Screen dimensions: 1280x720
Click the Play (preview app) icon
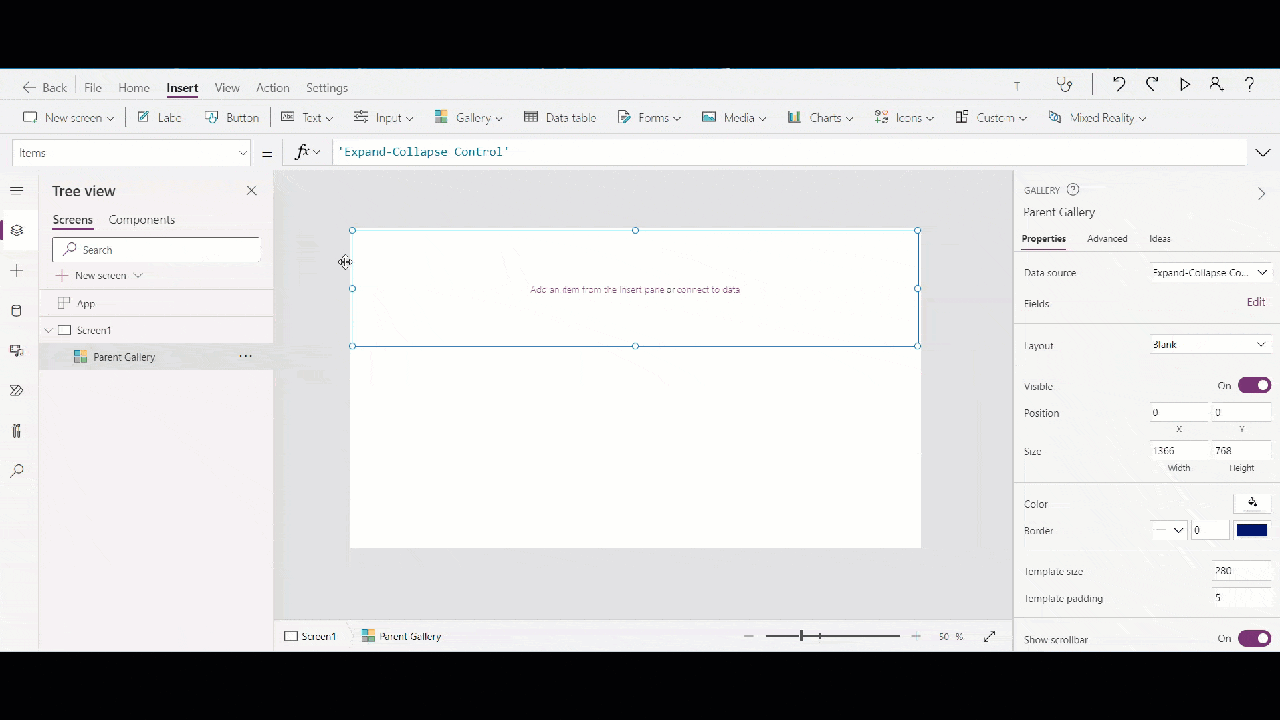(x=1184, y=84)
